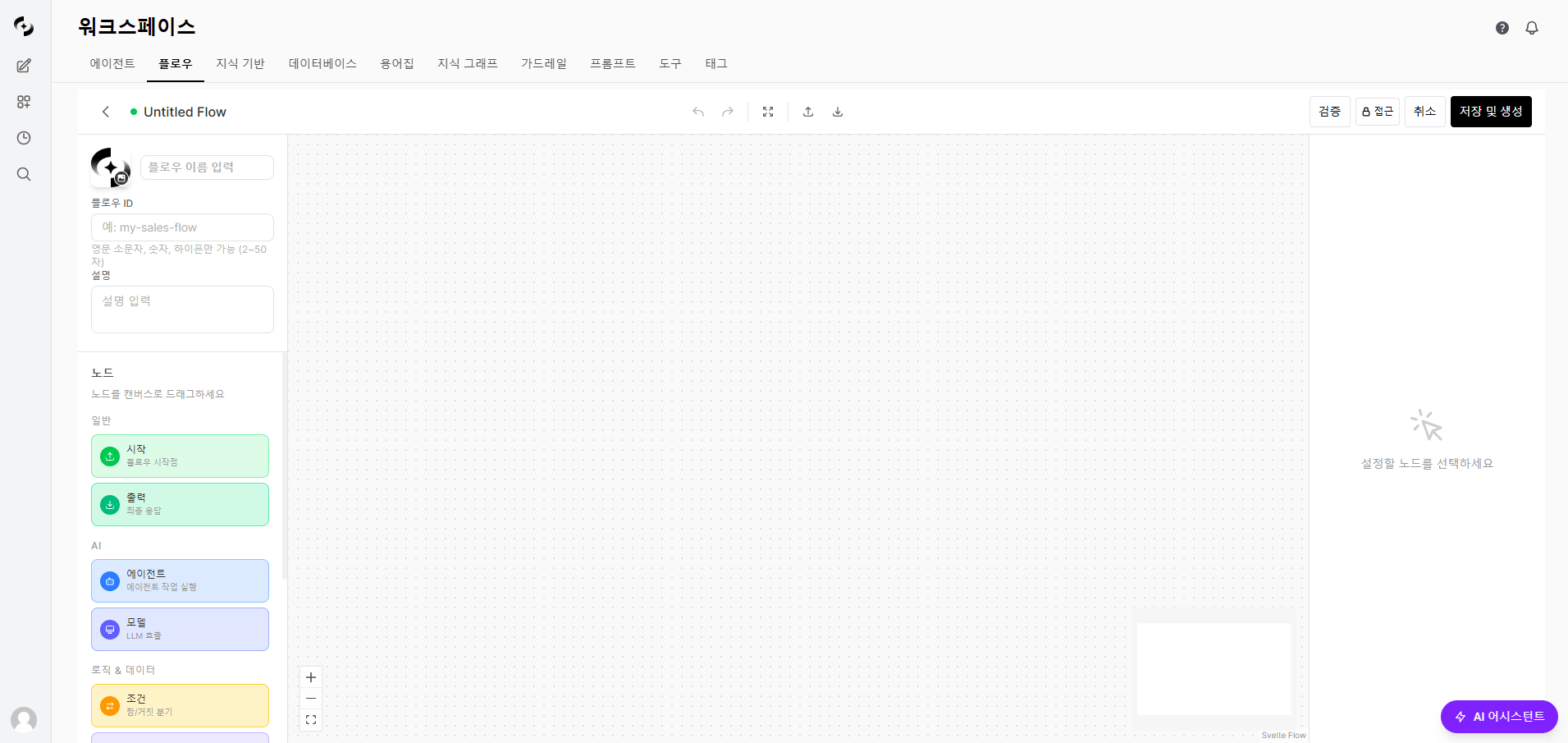This screenshot has width=1568, height=743.
Task: Zoom in on the canvas
Action: [311, 677]
